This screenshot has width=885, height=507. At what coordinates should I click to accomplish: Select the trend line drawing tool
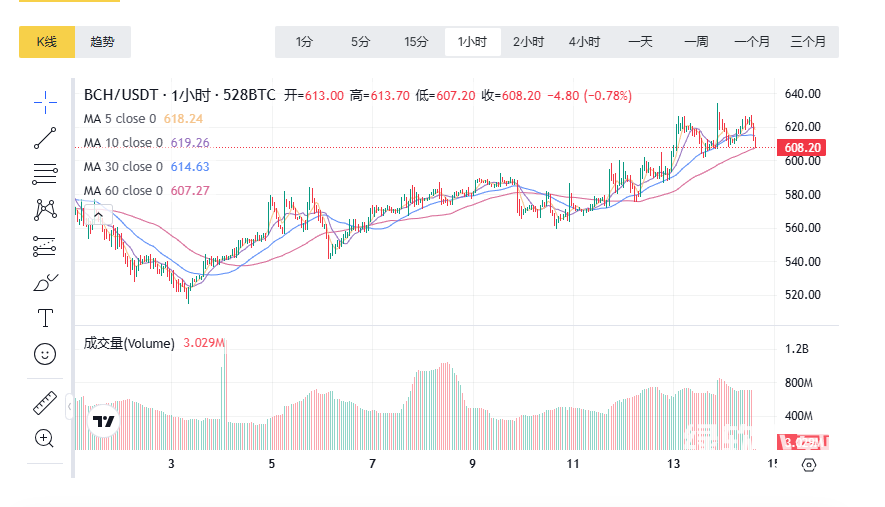pos(45,138)
